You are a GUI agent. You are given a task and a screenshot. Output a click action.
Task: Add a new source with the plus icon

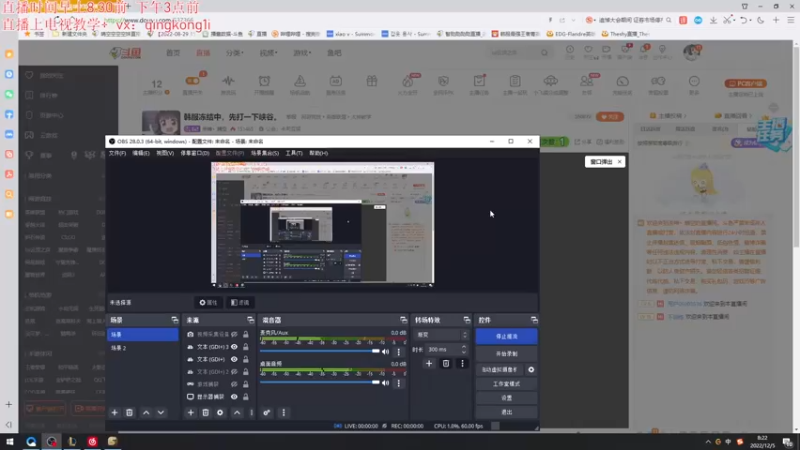coord(190,412)
